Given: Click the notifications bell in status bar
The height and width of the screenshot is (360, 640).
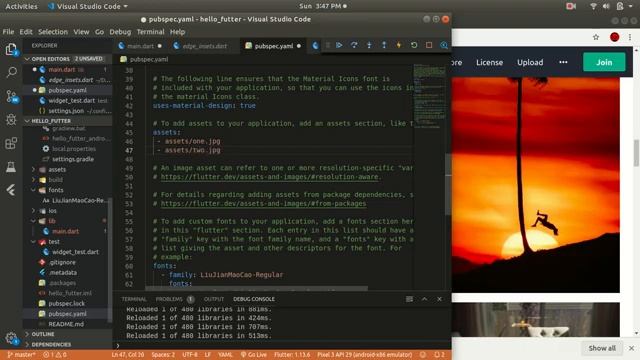Looking at the screenshot, I should (439, 355).
